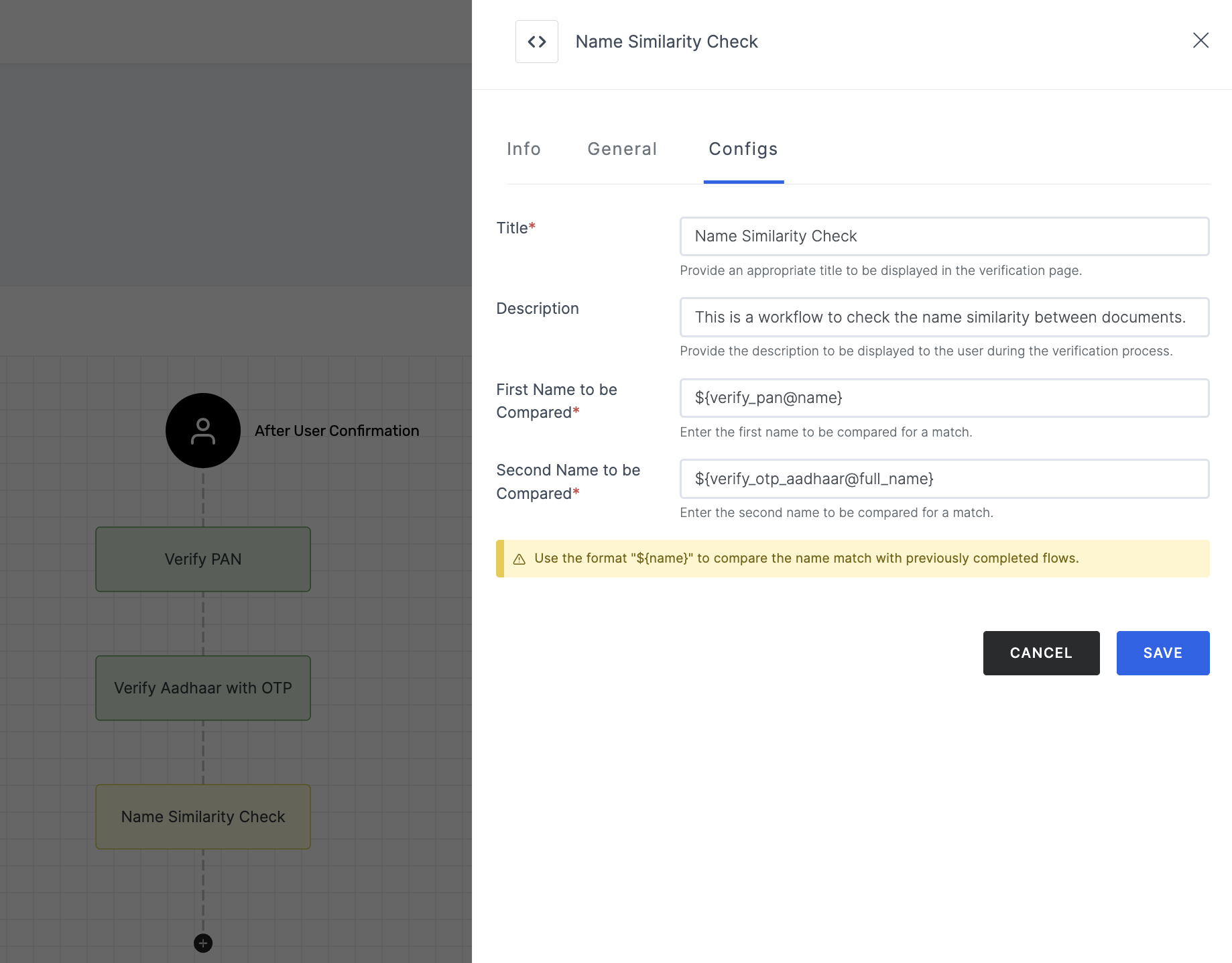
Task: Click the code brackets icon in panel header
Action: (536, 42)
